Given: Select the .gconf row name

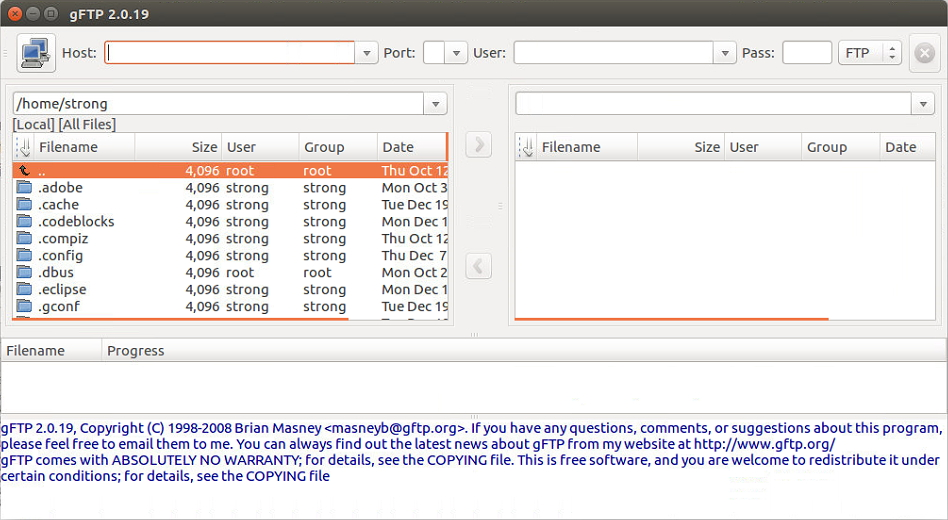Looking at the screenshot, I should click(x=59, y=306).
